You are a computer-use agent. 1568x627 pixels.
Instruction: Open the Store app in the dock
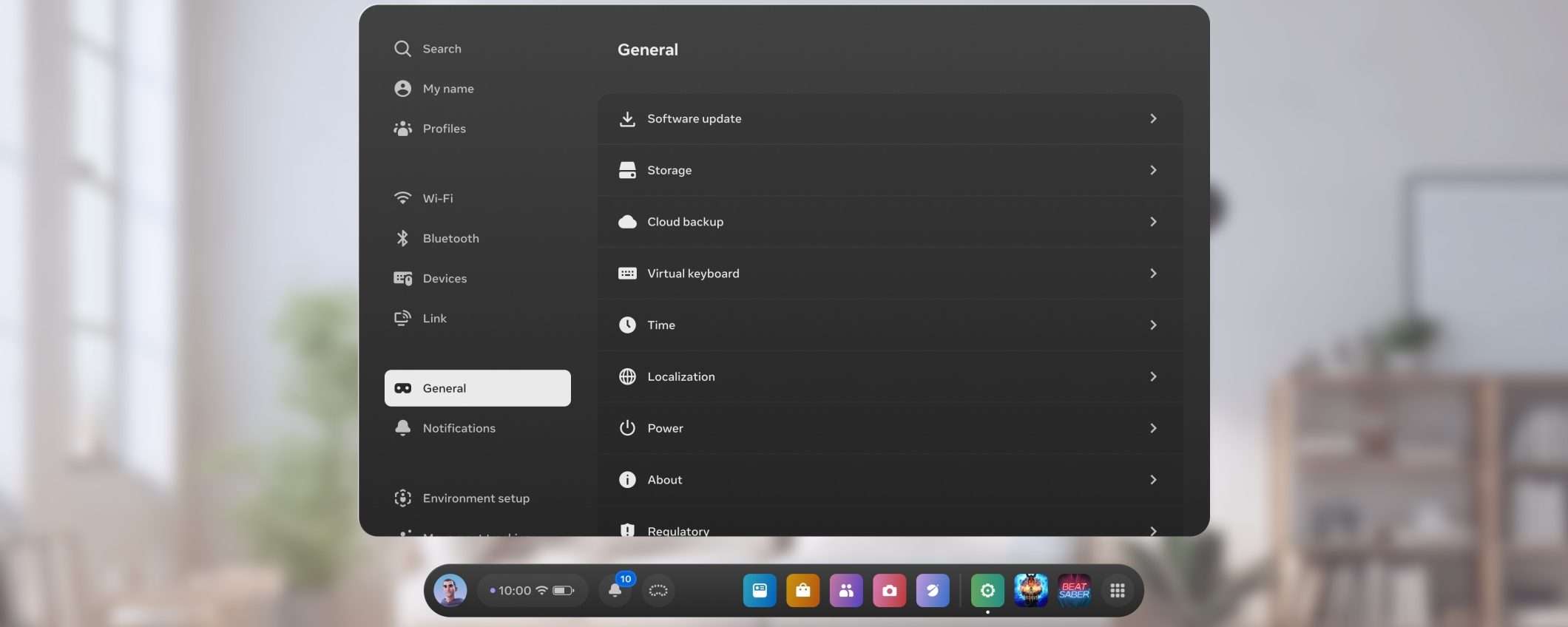802,591
